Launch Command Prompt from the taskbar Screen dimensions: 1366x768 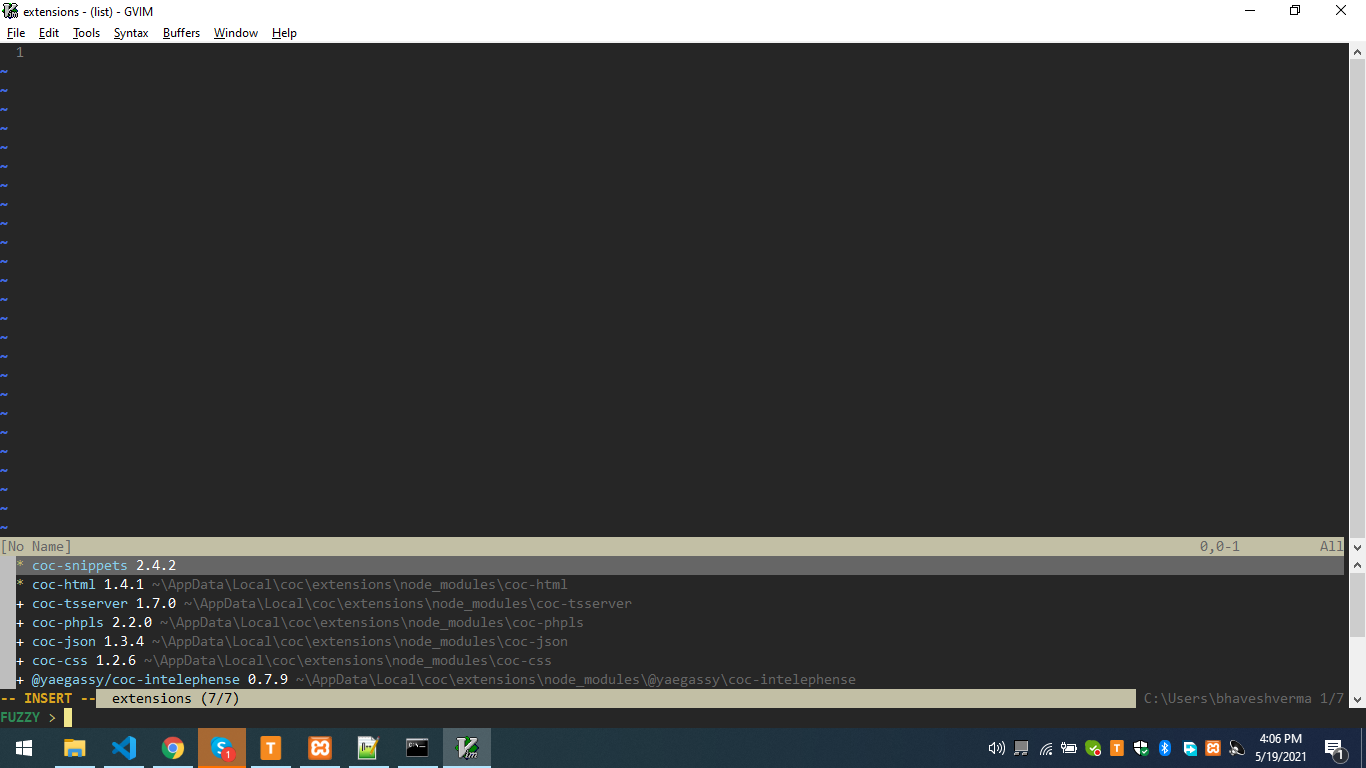[x=417, y=747]
